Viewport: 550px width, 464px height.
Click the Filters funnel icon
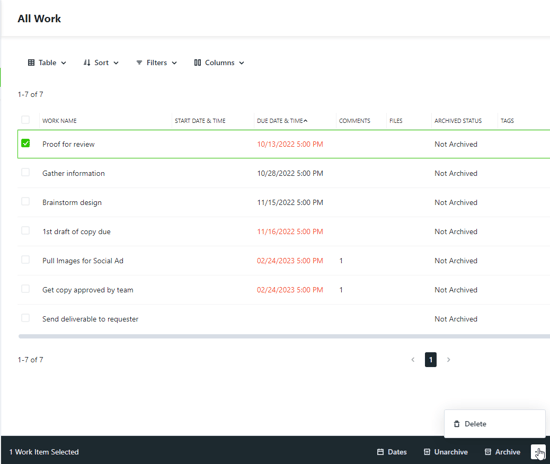139,62
